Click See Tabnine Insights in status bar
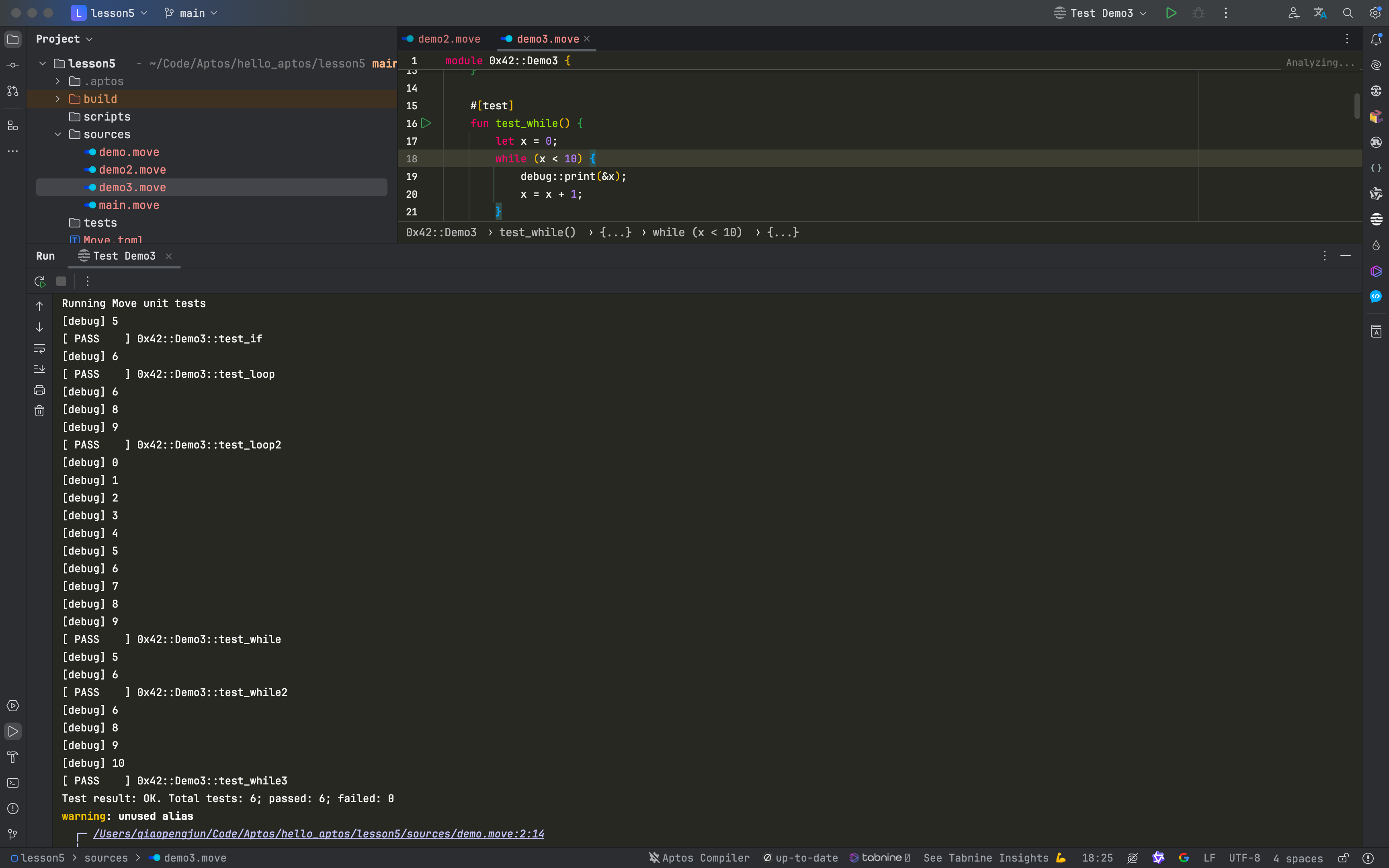Screen dimensions: 1389x868 [995, 858]
